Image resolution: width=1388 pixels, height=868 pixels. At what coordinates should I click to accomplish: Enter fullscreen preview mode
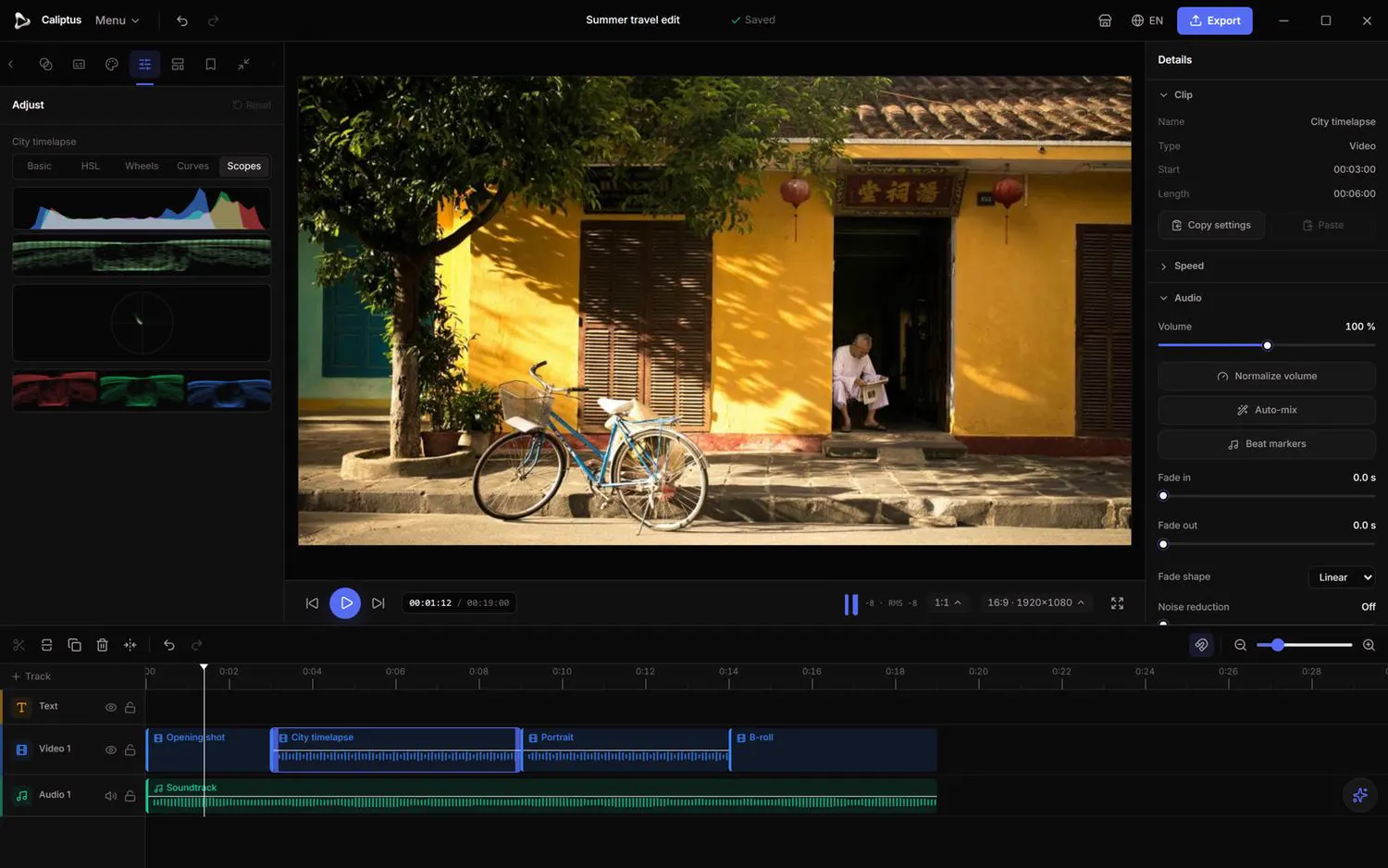(1117, 602)
